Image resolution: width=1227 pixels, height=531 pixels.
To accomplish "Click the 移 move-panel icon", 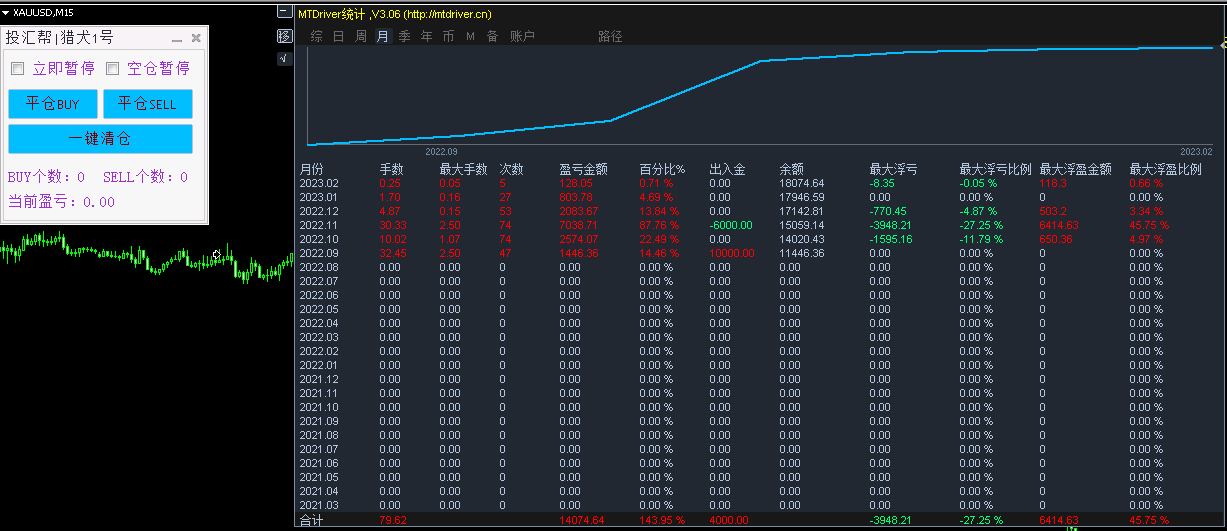I will click(x=285, y=36).
